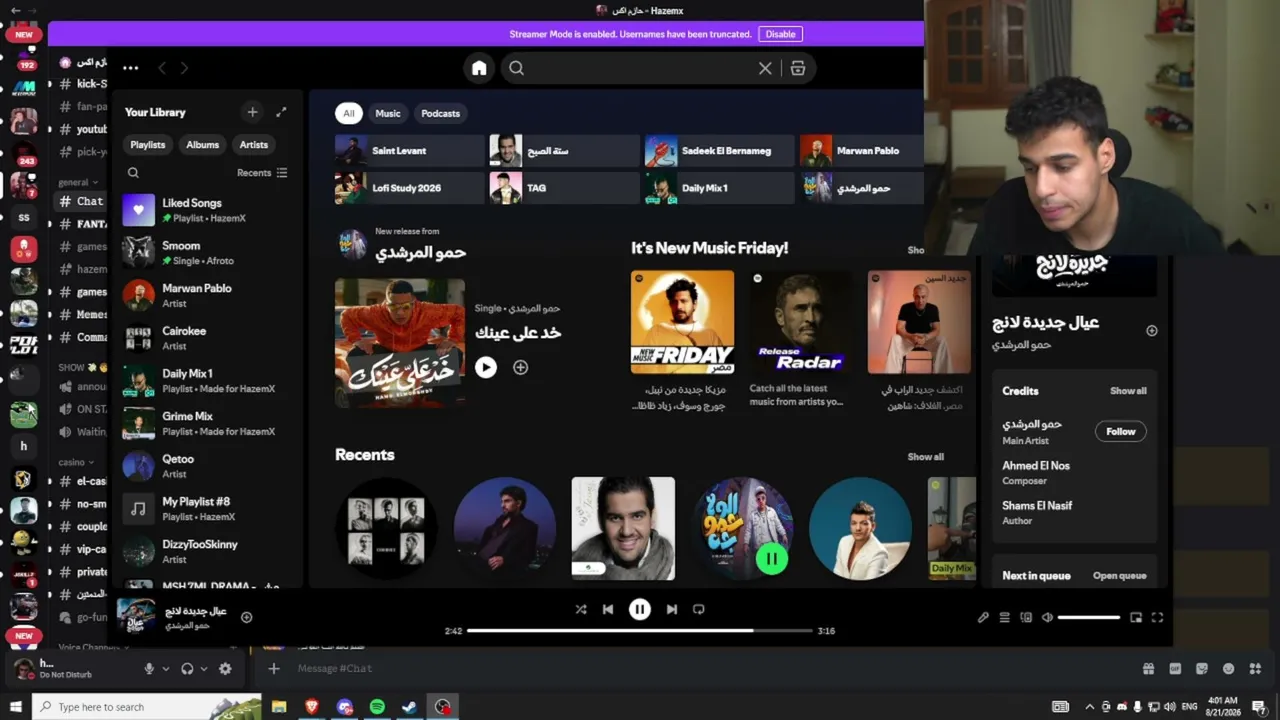
Task: Open Daily Mix 1 in Your Library
Action: tap(207, 381)
